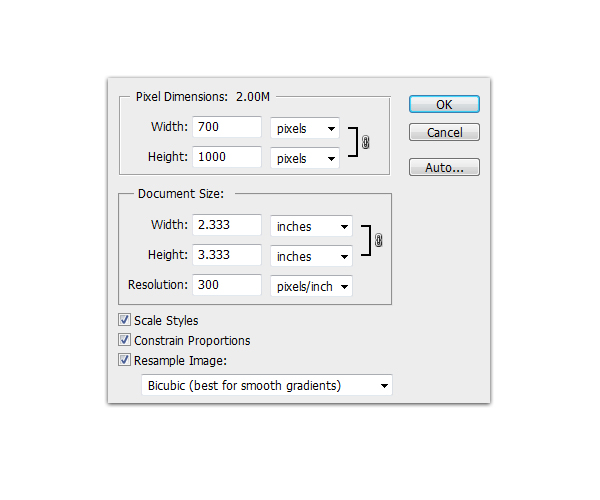Screen dimensions: 600x500
Task: Open the pixels/inch Resolution units dropdown
Action: (x=311, y=286)
